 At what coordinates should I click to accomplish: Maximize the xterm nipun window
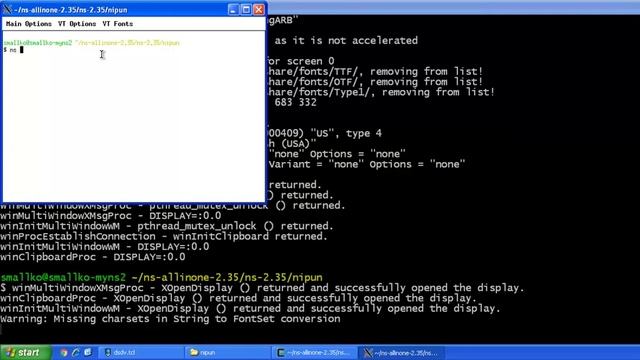tap(246, 9)
